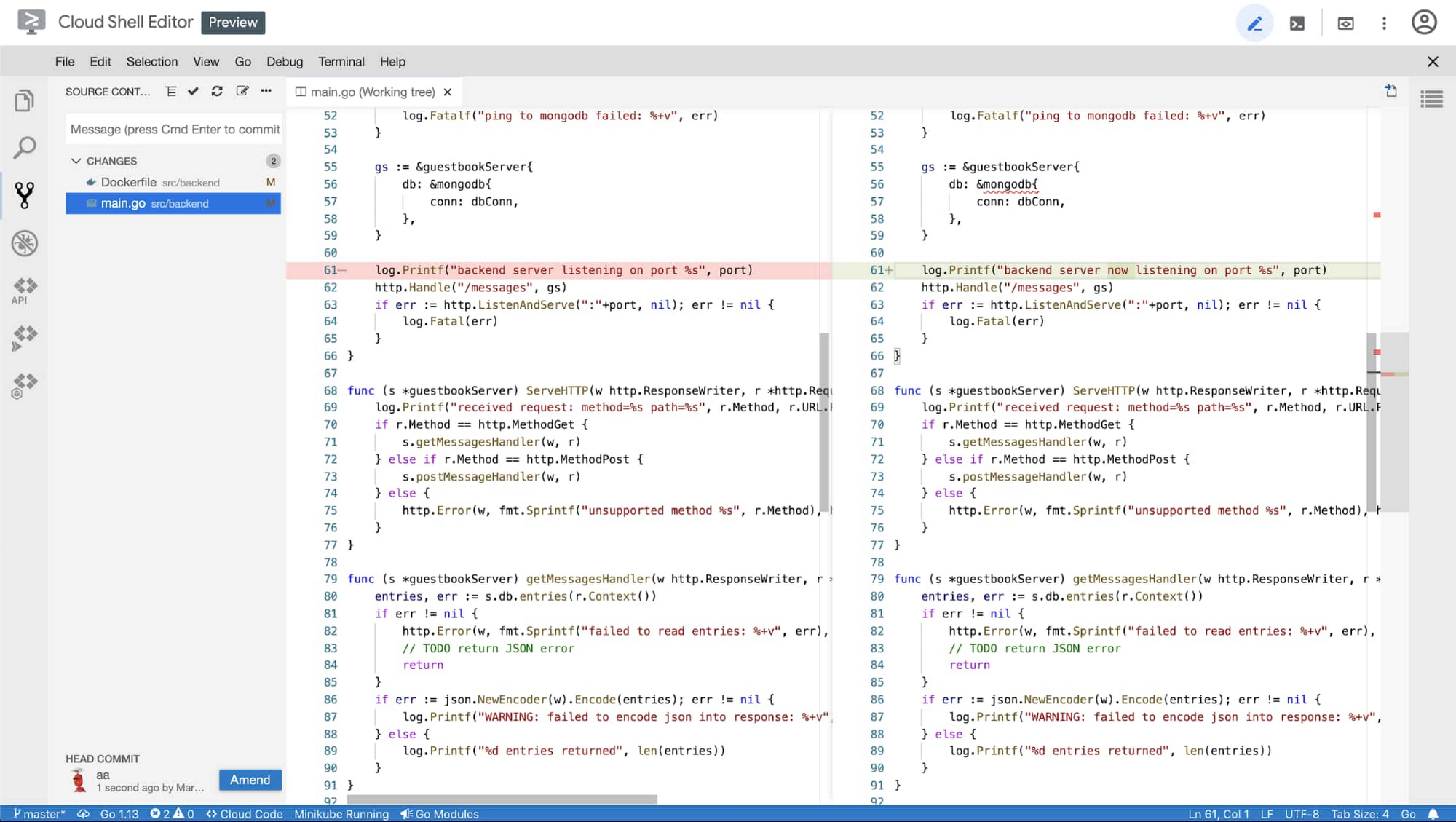Open the File menu in menu bar
Screen dimensions: 1456x822
coord(65,61)
